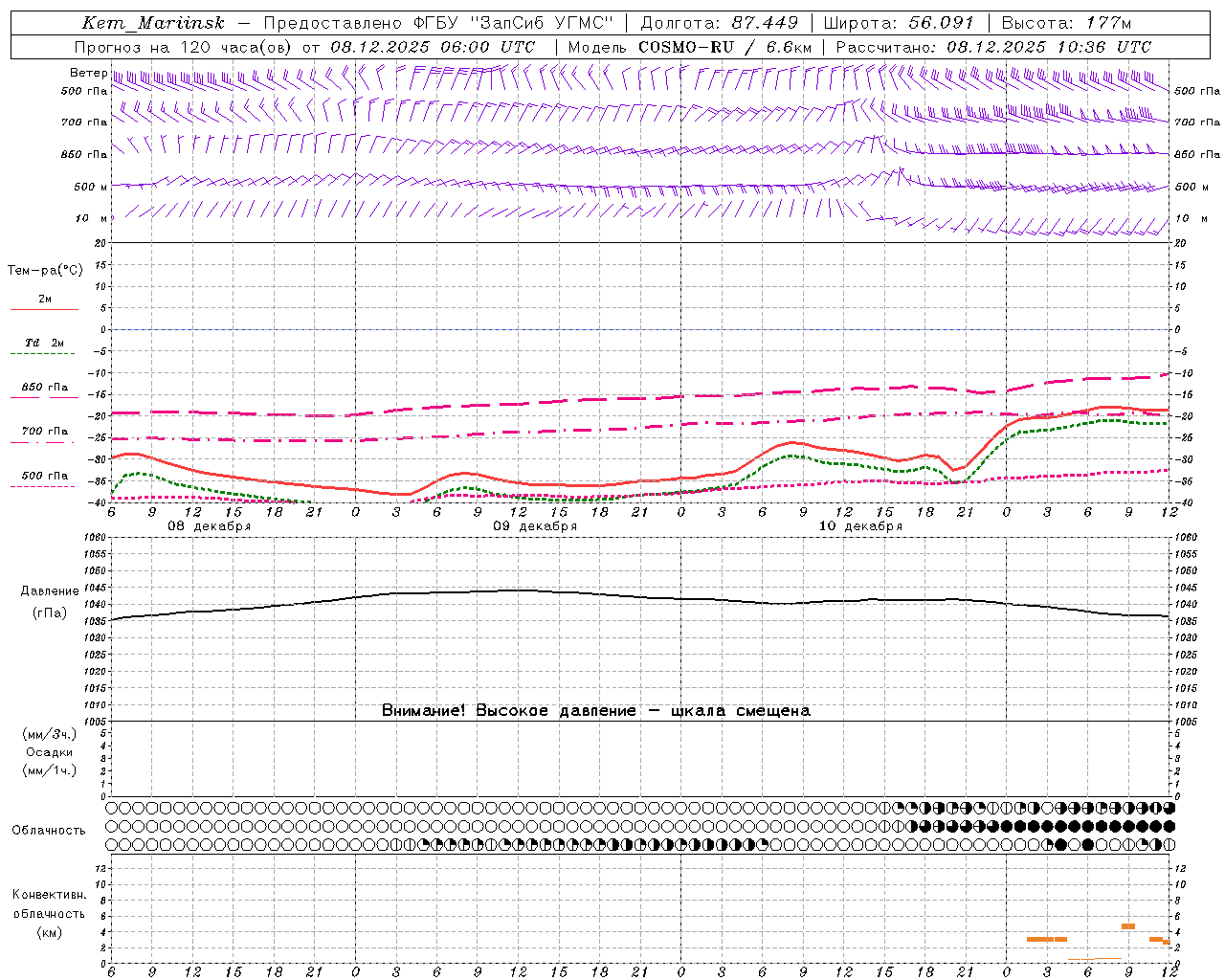This screenshot has width=1225, height=980.
Task: Click the 'Высота: 177м' elevation label
Action: 1066,23
